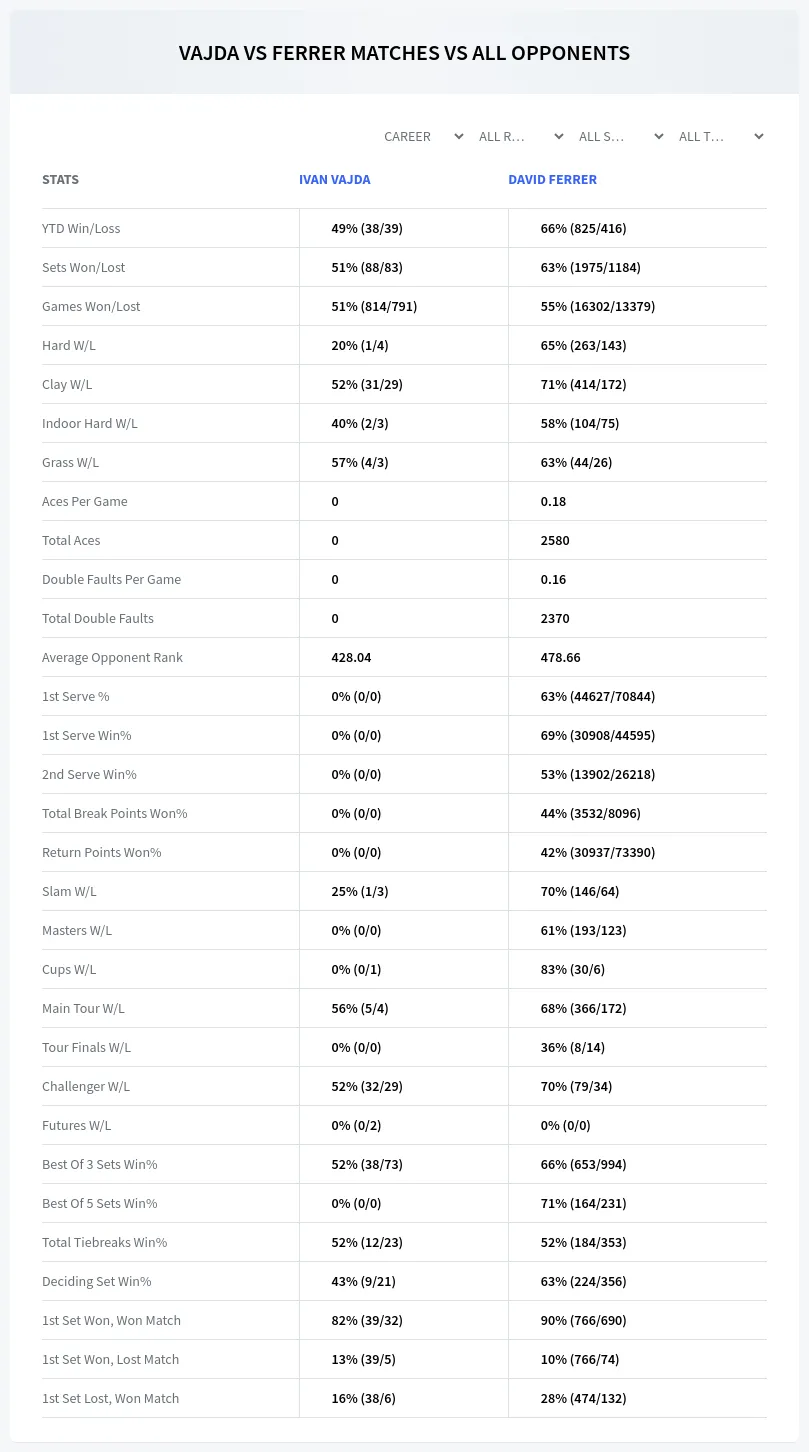Click the chevron arrow of the last filter

[x=759, y=136]
